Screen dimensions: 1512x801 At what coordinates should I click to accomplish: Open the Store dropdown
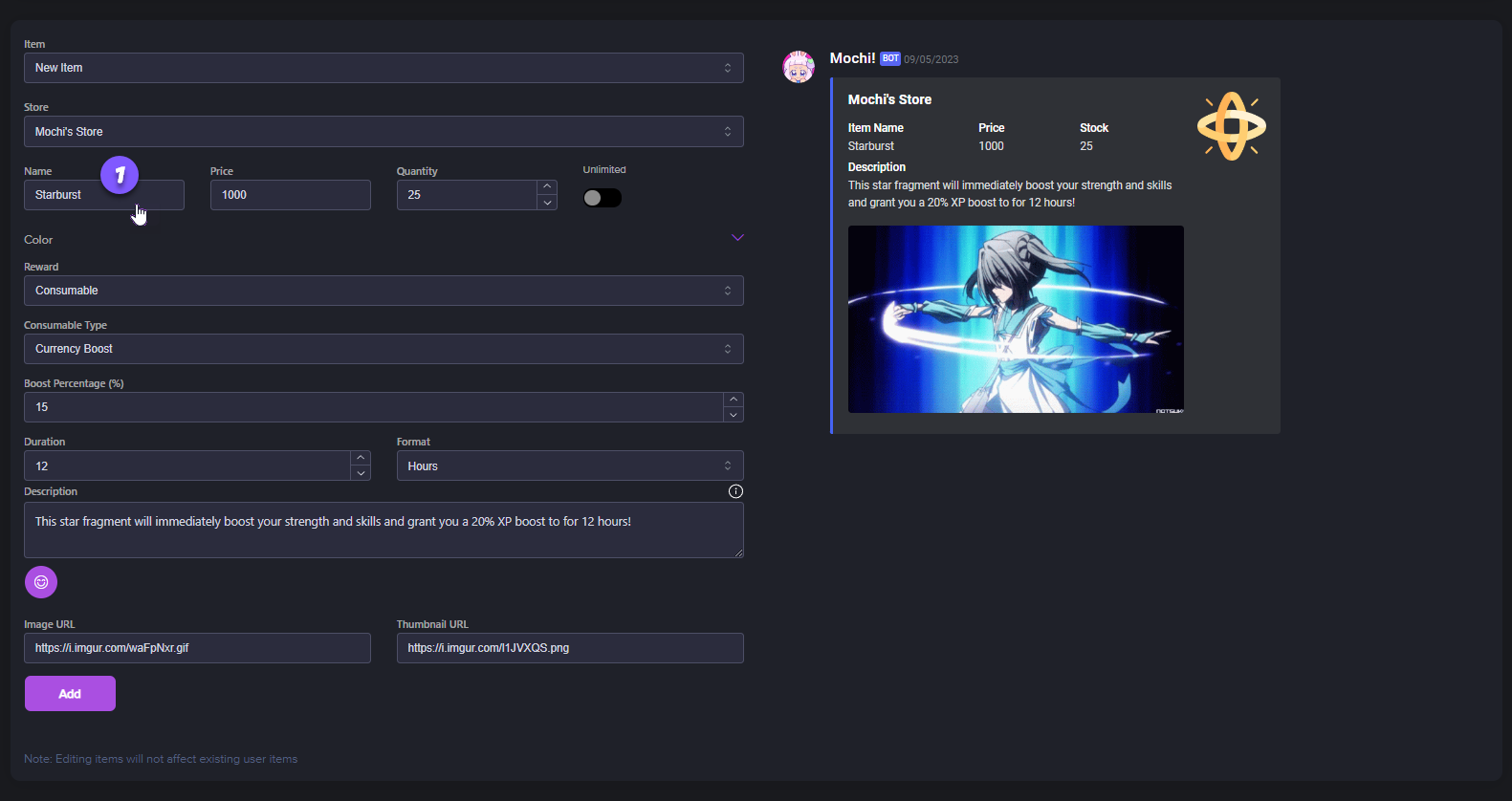(383, 132)
